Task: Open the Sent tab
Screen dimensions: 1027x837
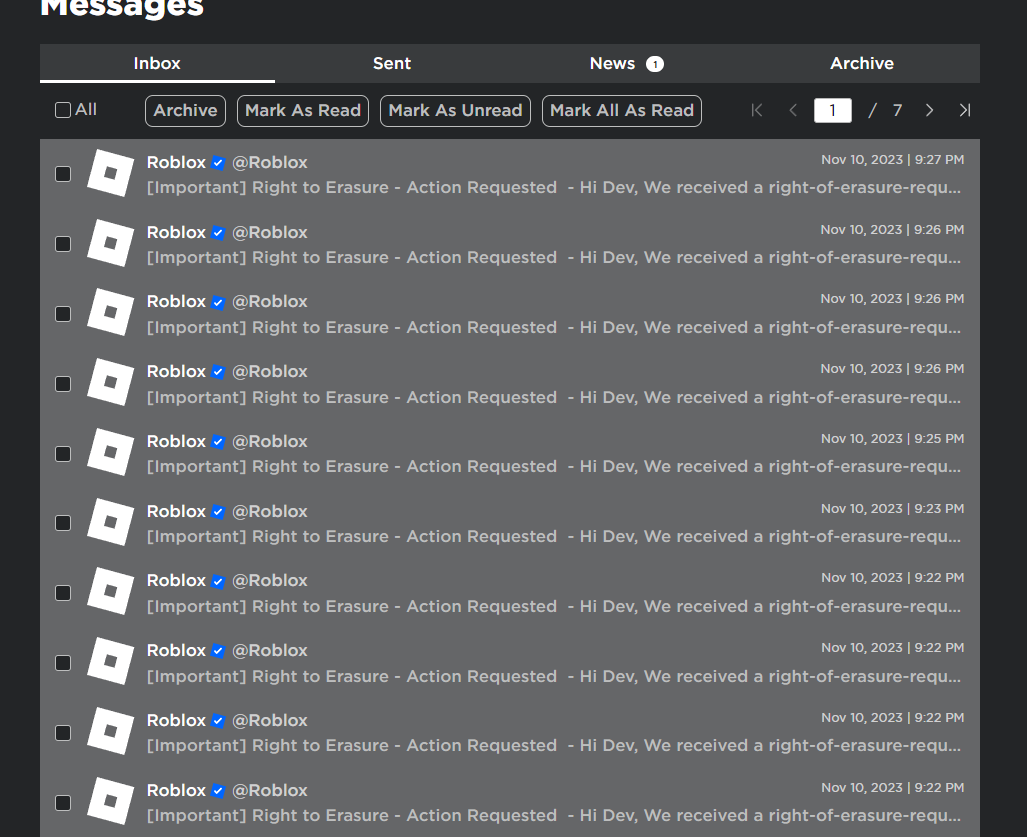Action: (x=392, y=64)
